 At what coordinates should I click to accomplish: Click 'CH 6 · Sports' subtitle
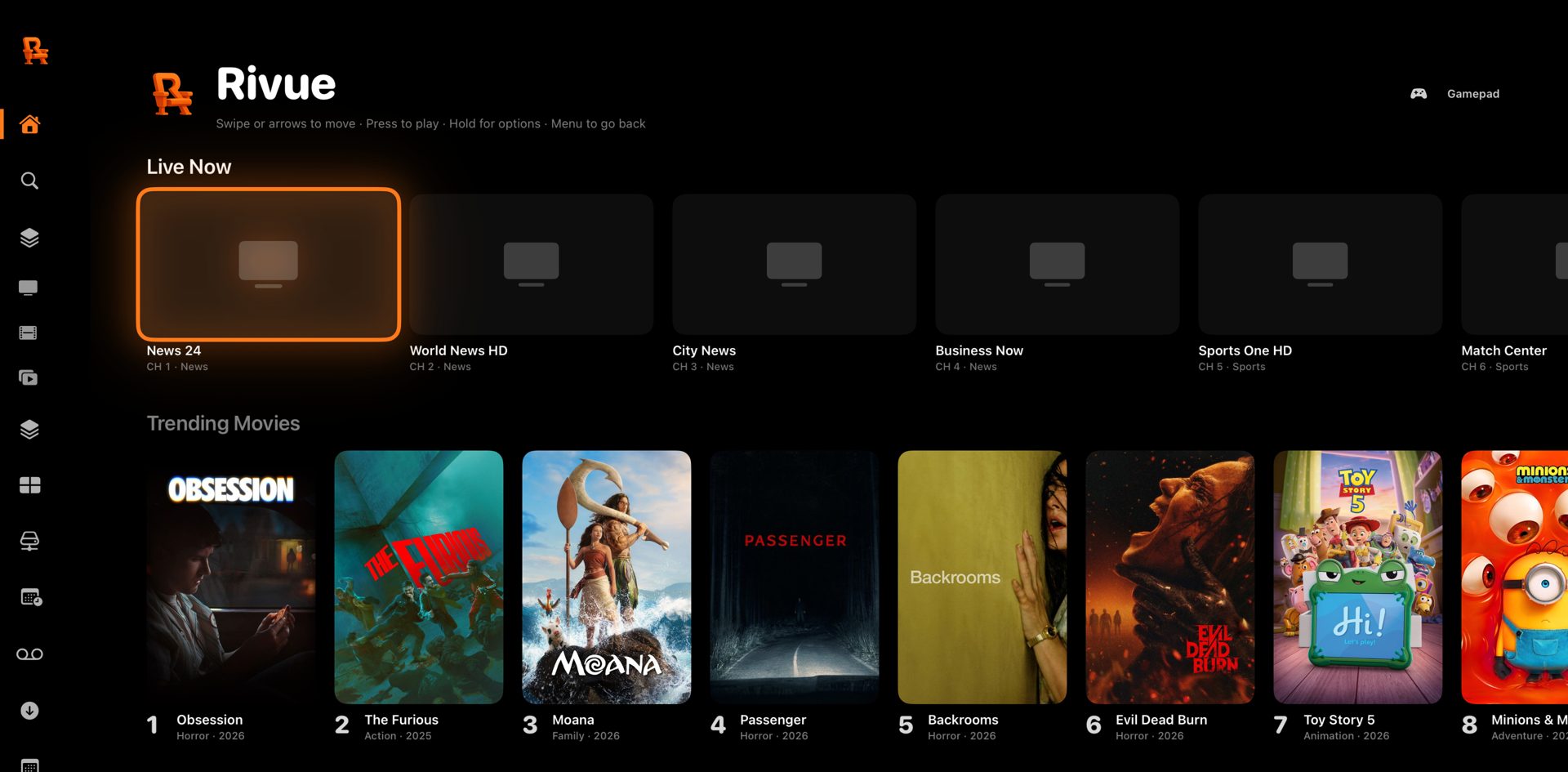pos(1494,367)
